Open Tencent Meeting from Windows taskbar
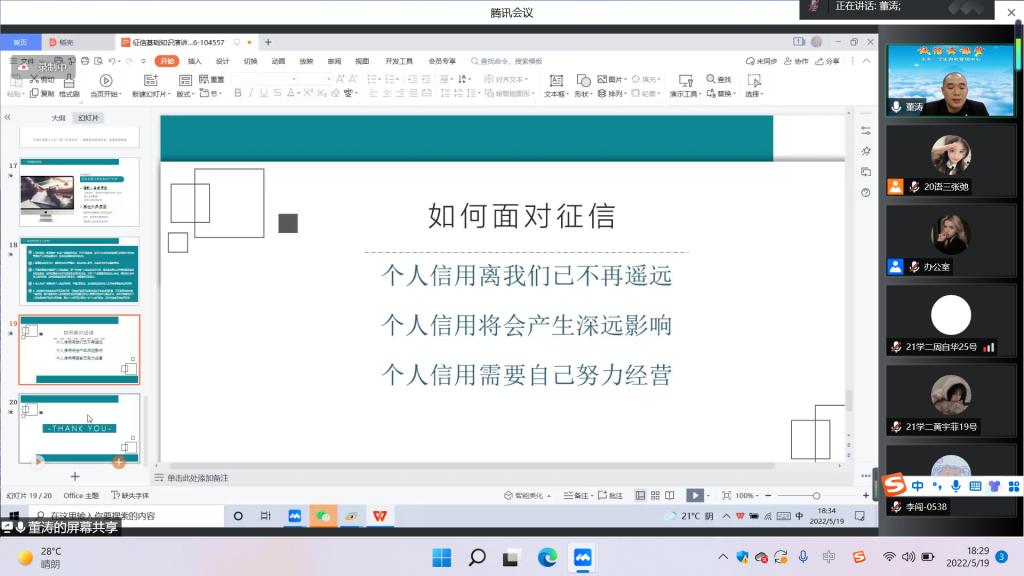The height and width of the screenshot is (576, 1024). [583, 558]
